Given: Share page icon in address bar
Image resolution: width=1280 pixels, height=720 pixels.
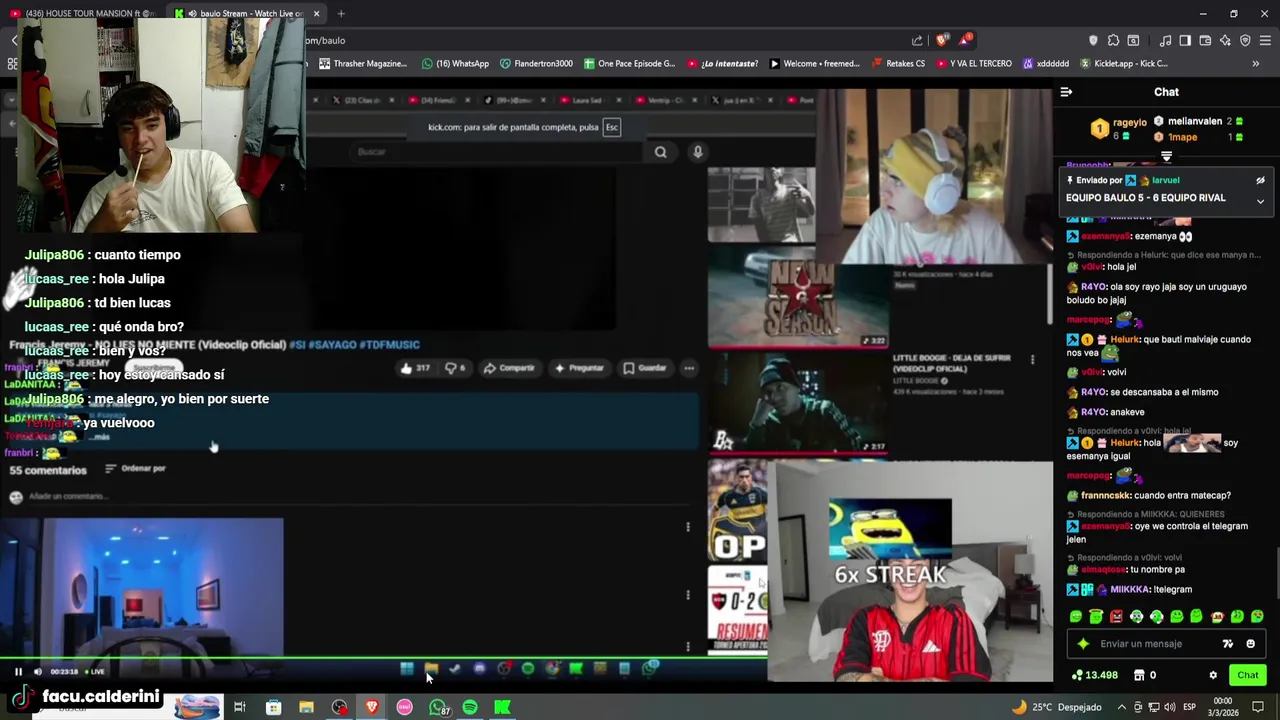Looking at the screenshot, I should (x=917, y=40).
